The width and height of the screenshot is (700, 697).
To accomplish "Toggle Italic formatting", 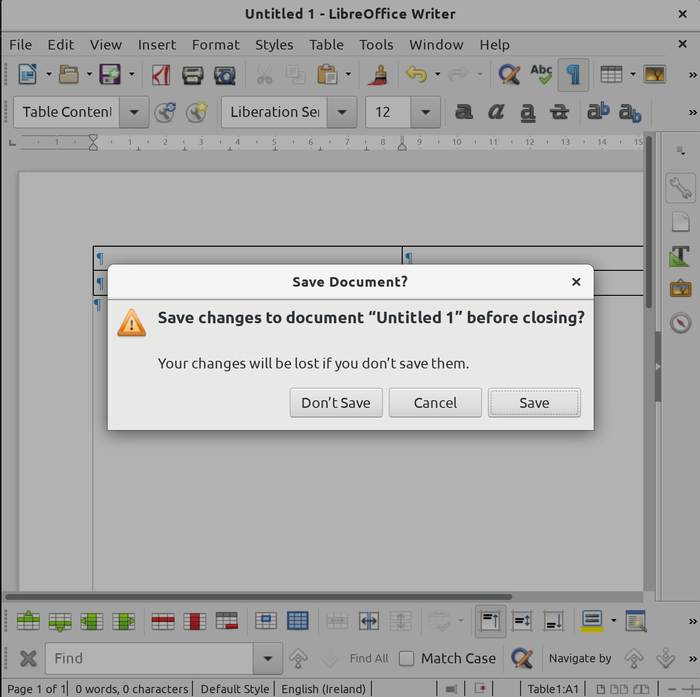I will point(496,112).
